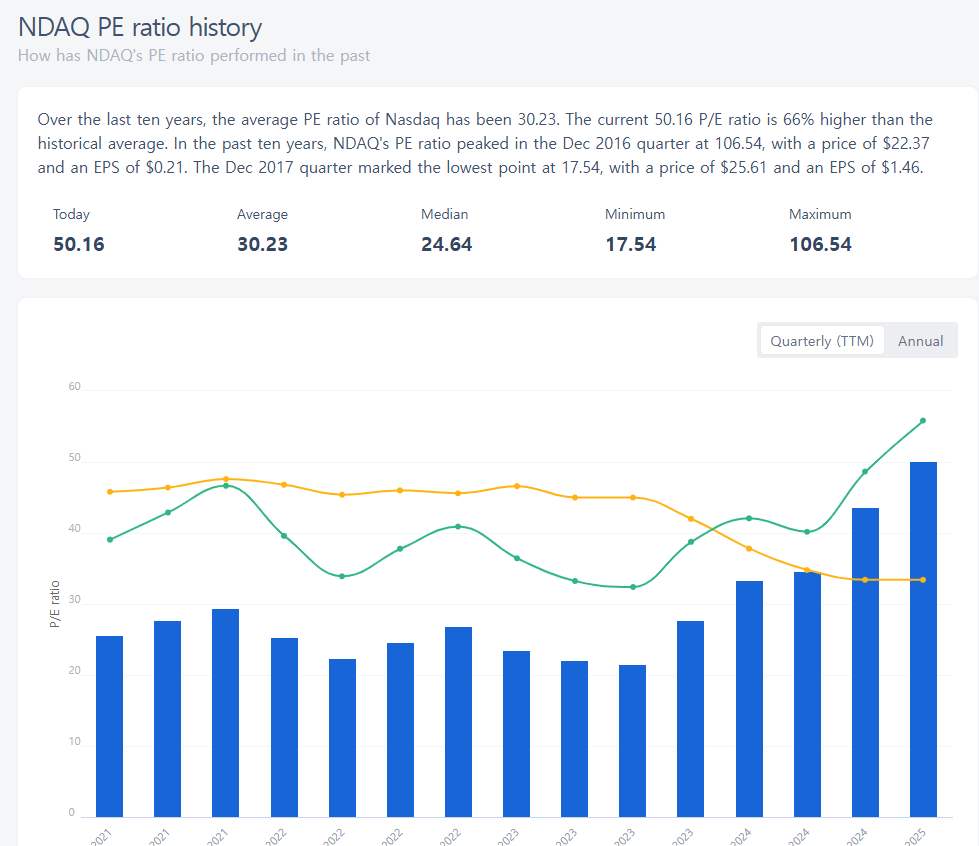Click the 'Minimum' label
This screenshot has height=846, width=979.
point(635,214)
